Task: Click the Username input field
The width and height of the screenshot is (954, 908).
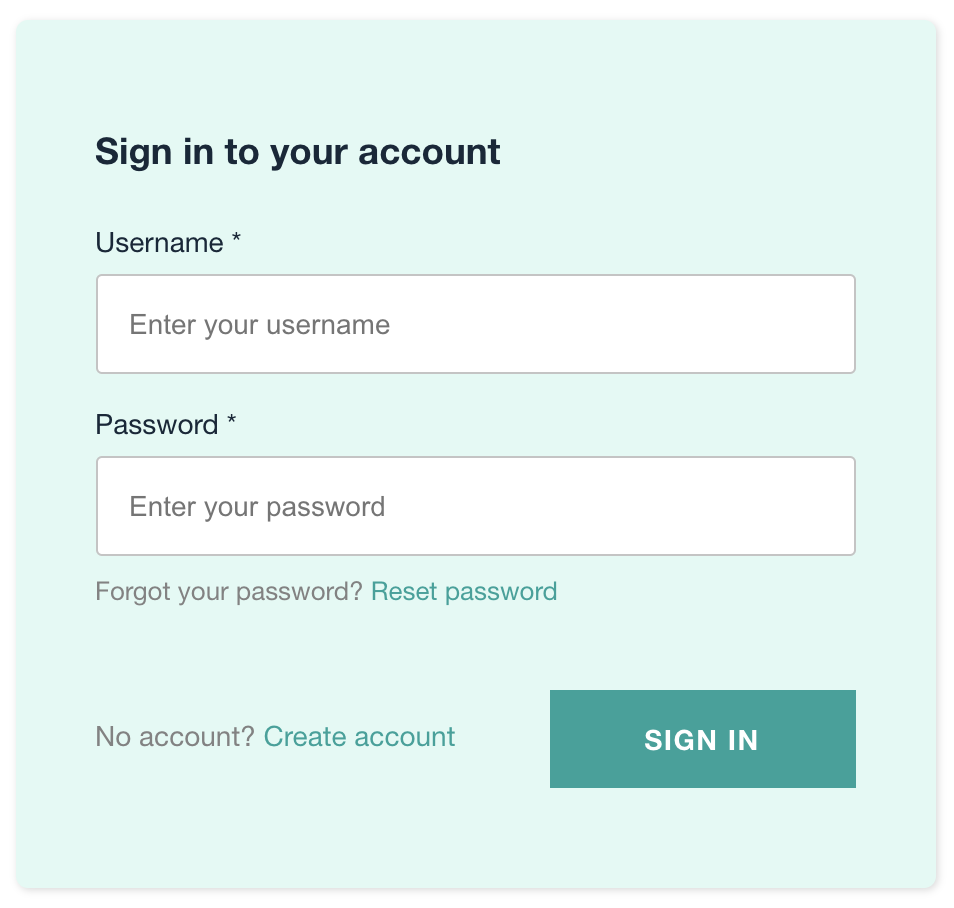Action: coord(475,324)
